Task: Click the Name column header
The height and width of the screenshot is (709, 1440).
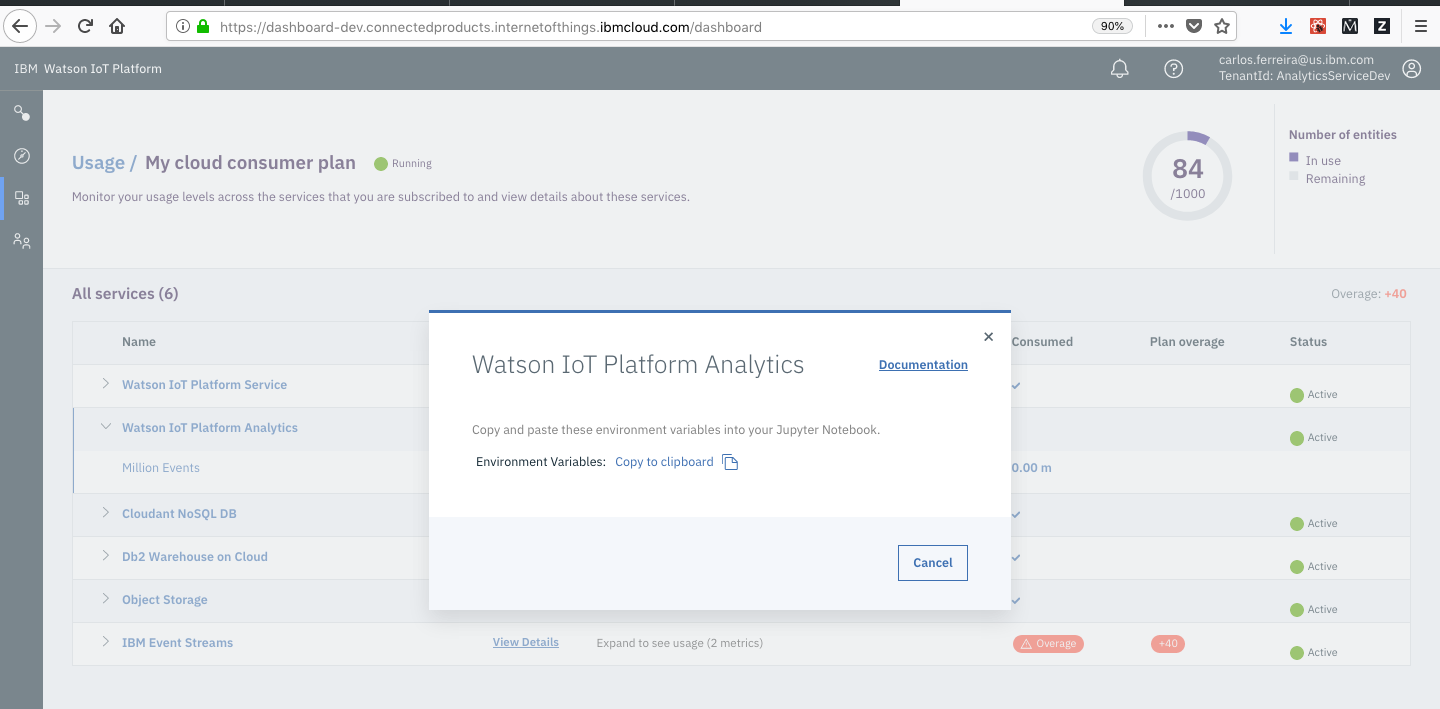Action: point(139,342)
